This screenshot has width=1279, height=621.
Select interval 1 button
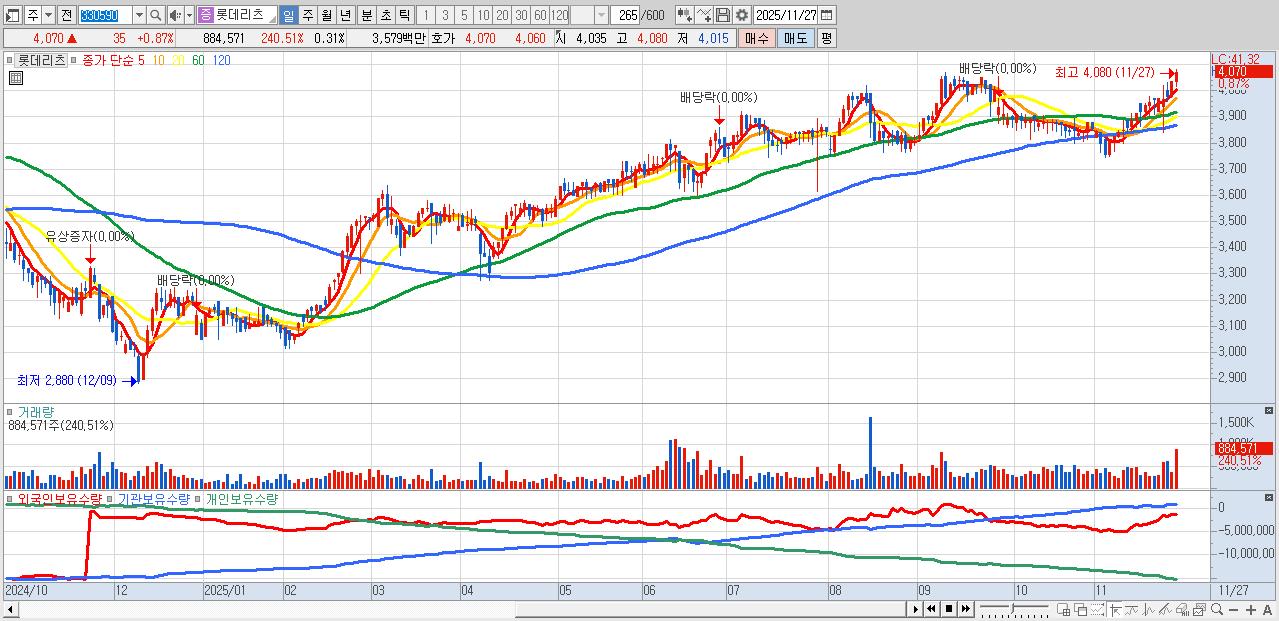[x=425, y=15]
